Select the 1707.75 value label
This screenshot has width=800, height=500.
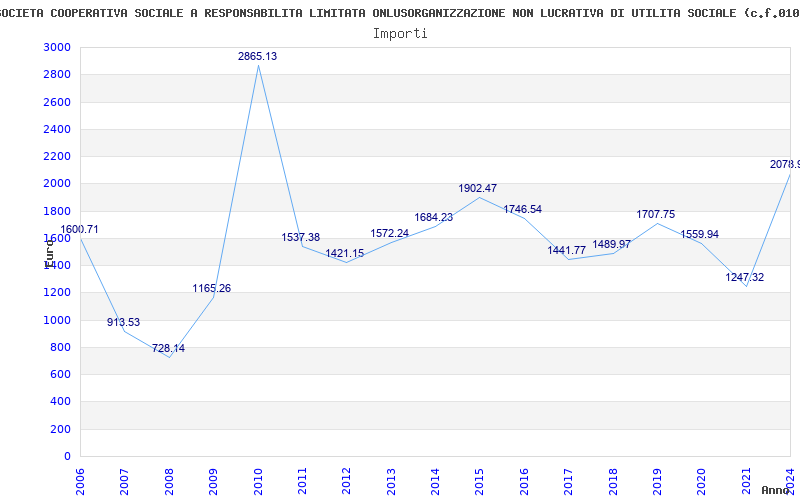(655, 214)
